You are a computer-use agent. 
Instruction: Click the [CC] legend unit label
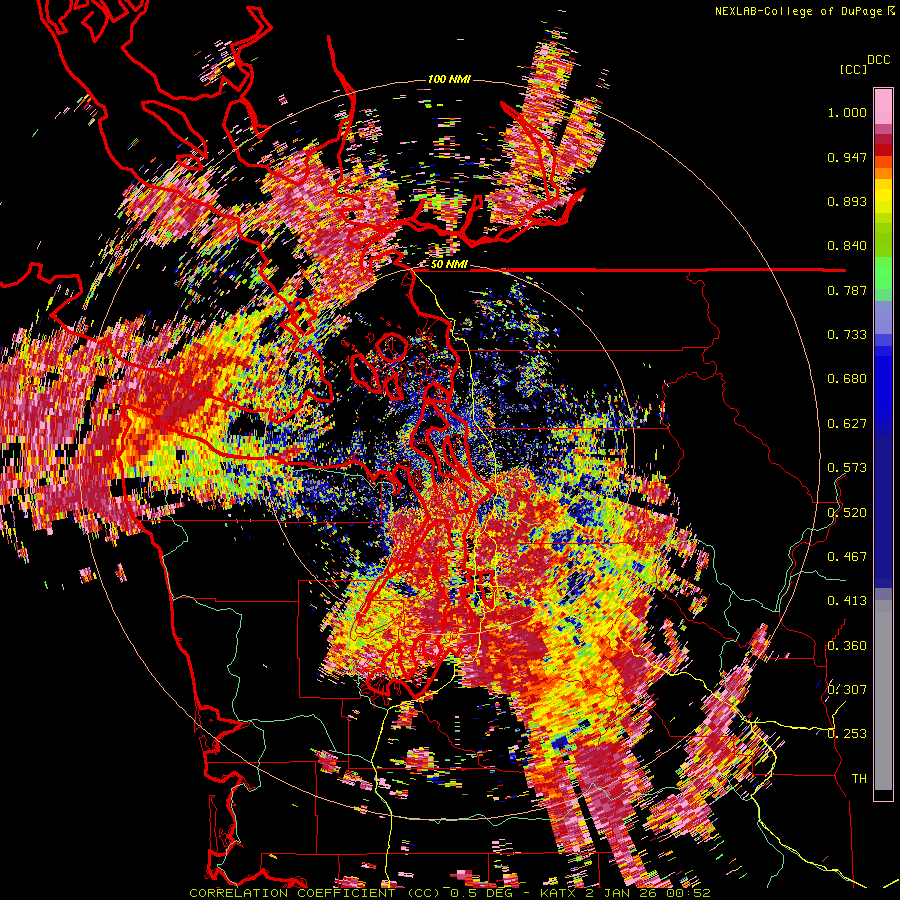853,69
